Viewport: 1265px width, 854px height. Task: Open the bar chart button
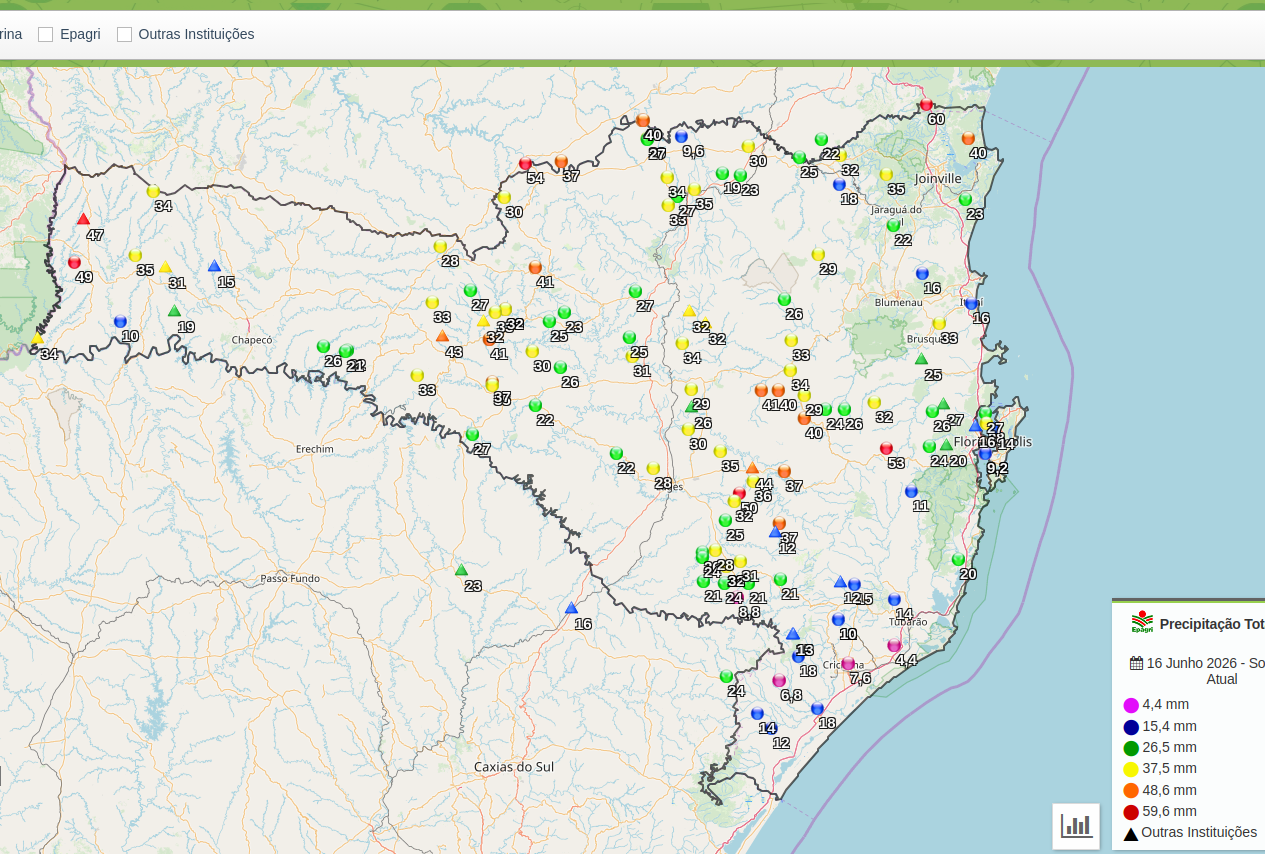coord(1076,826)
